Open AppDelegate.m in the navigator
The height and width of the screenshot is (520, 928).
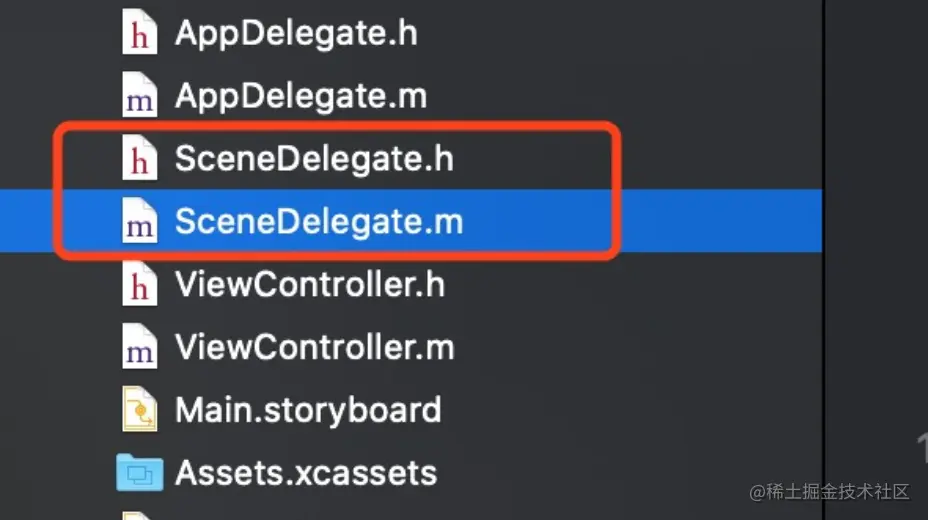pyautogui.click(x=300, y=97)
